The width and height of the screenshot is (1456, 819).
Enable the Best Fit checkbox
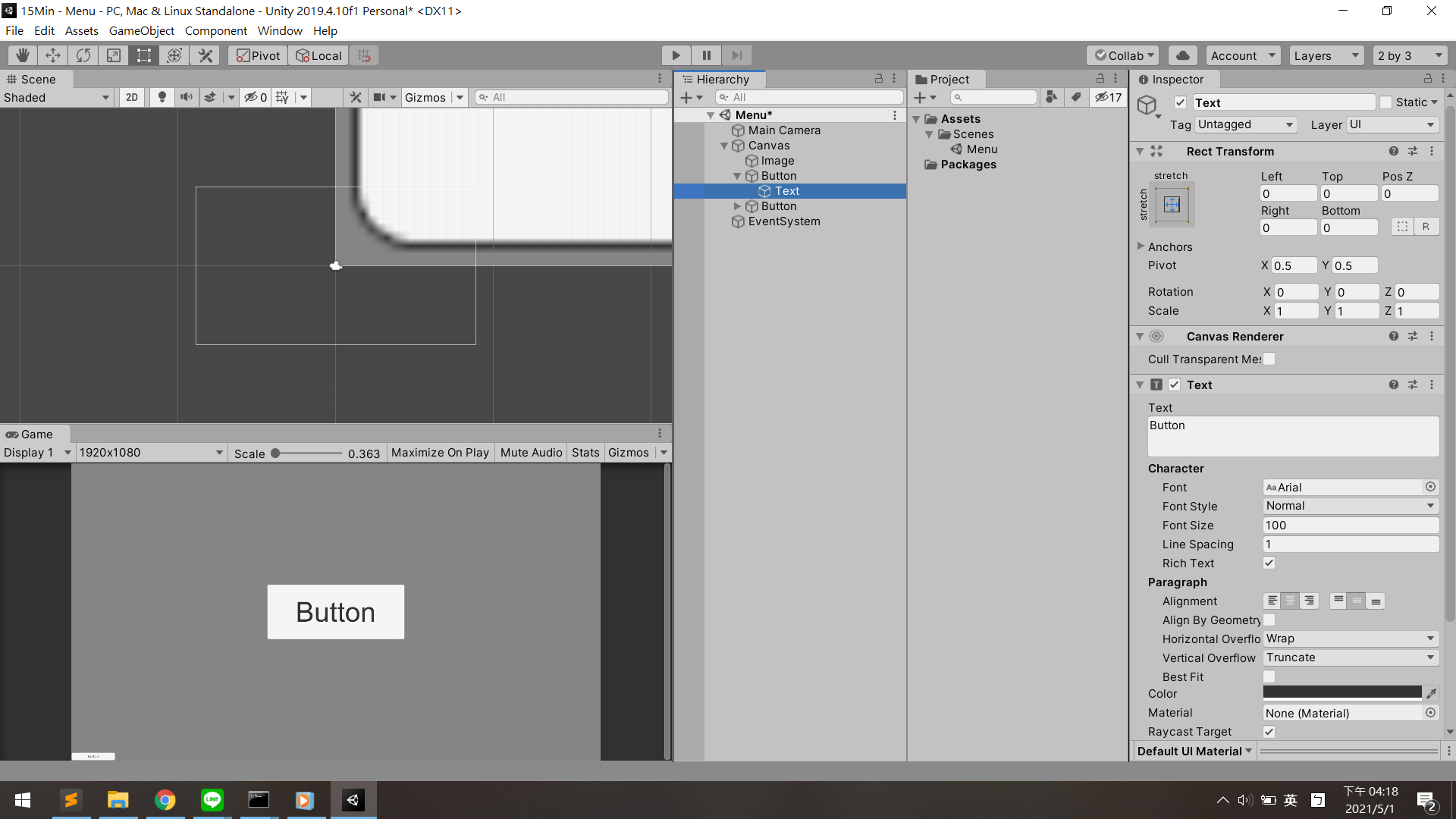coord(1269,676)
